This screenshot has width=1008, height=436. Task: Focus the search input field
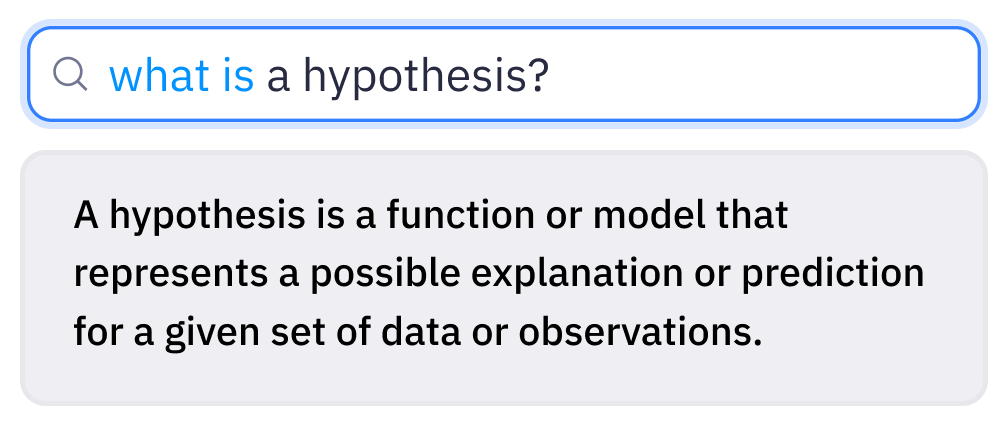click(504, 74)
